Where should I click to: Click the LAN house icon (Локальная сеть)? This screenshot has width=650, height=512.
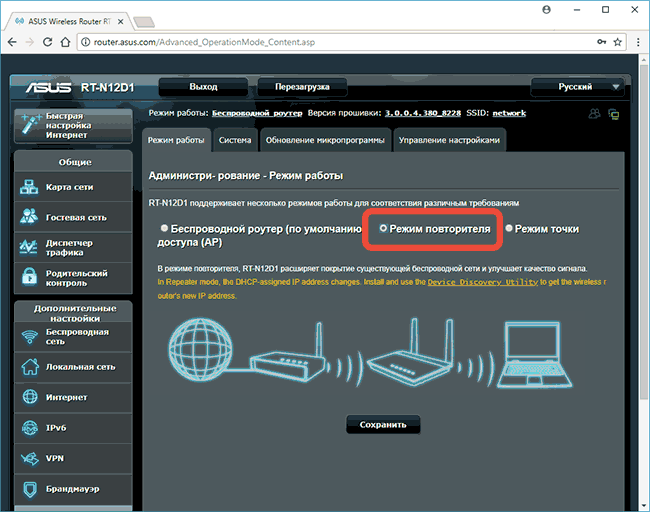pyautogui.click(x=30, y=367)
